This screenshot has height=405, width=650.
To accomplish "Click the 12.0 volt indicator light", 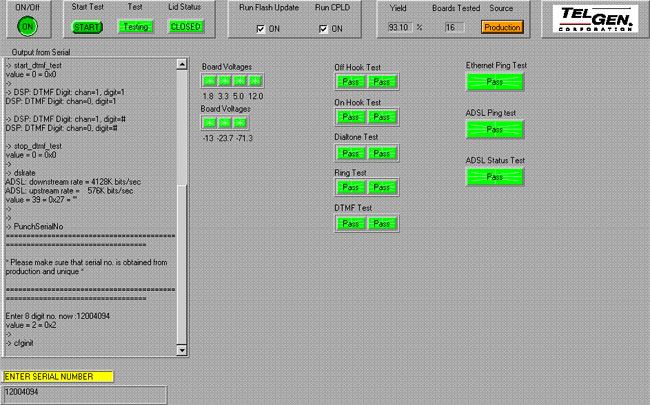I will click(255, 81).
